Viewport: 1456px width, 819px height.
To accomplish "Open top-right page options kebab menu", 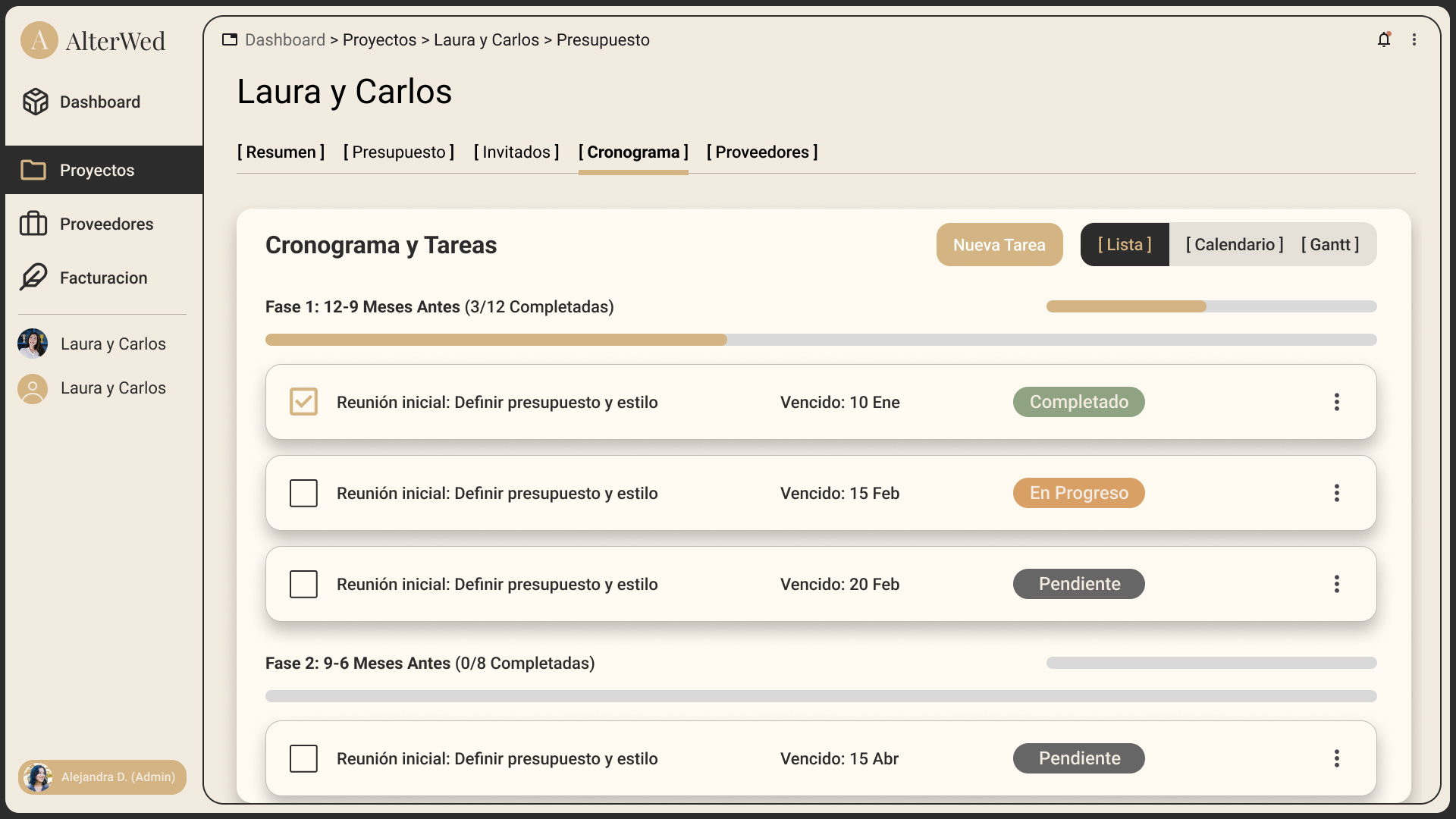I will 1414,39.
